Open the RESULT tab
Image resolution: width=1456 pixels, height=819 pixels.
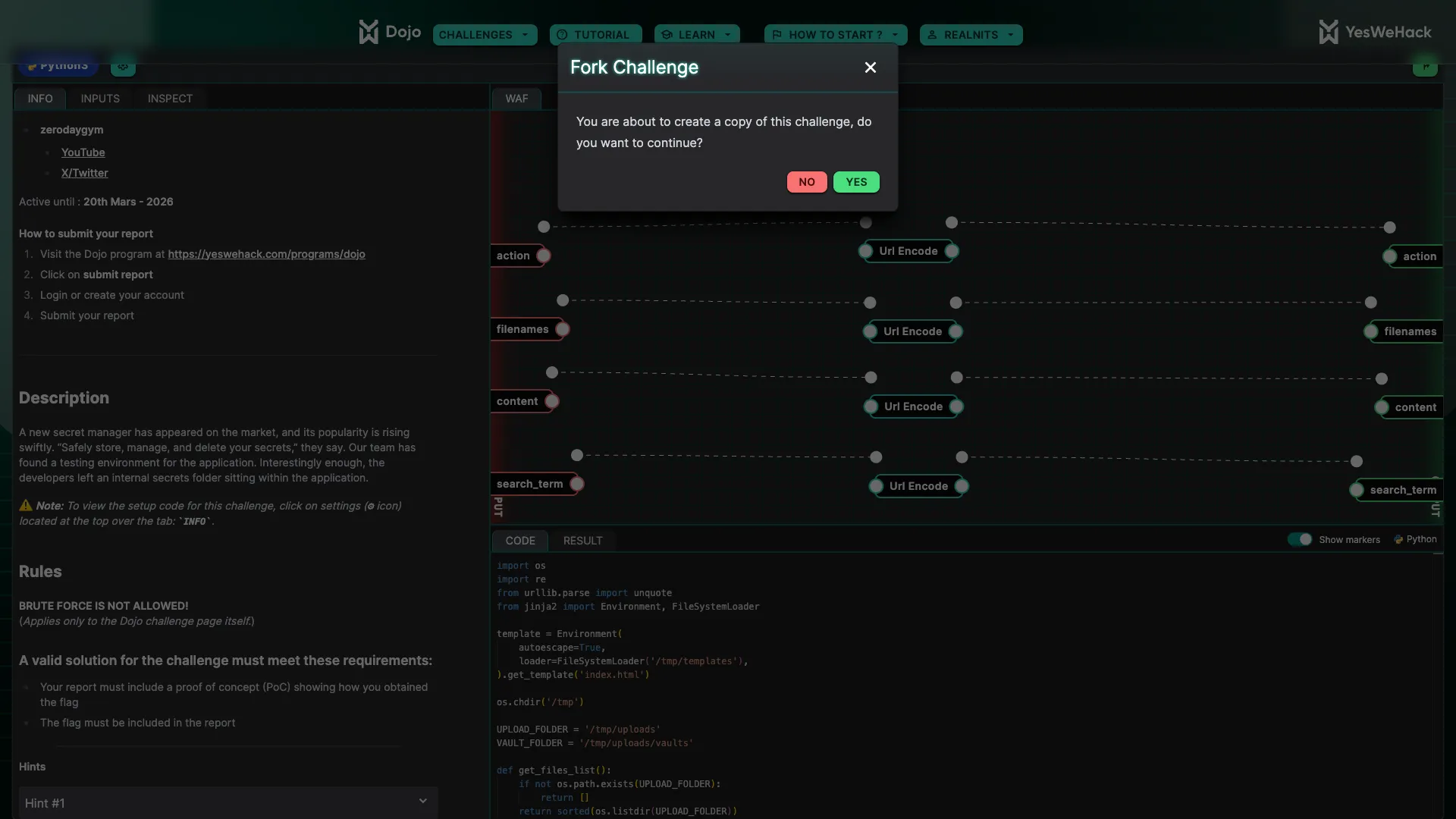582,541
